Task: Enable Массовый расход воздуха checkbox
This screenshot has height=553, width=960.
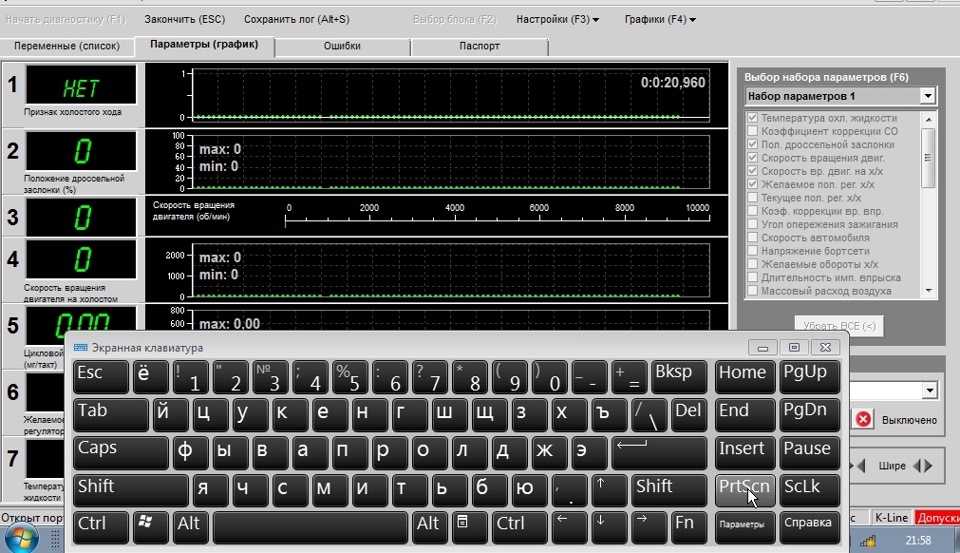Action: (752, 291)
